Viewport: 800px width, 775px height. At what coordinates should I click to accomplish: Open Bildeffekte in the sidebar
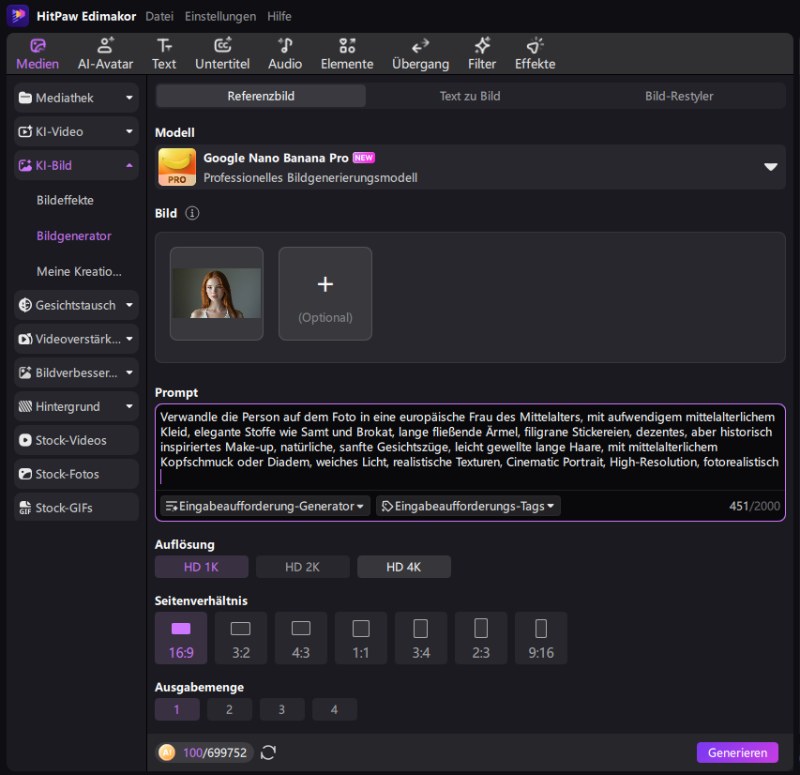click(65, 200)
